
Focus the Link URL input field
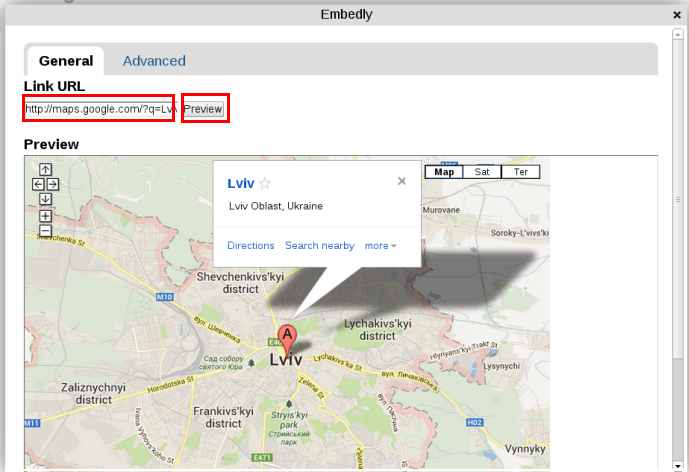coord(99,109)
